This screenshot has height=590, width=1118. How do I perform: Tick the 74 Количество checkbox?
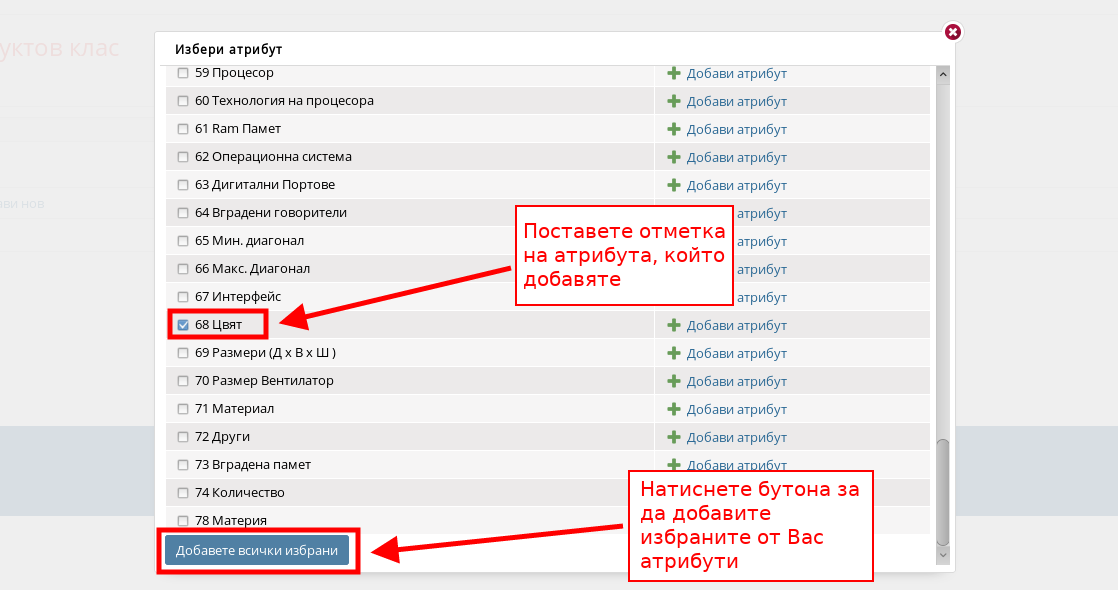183,493
